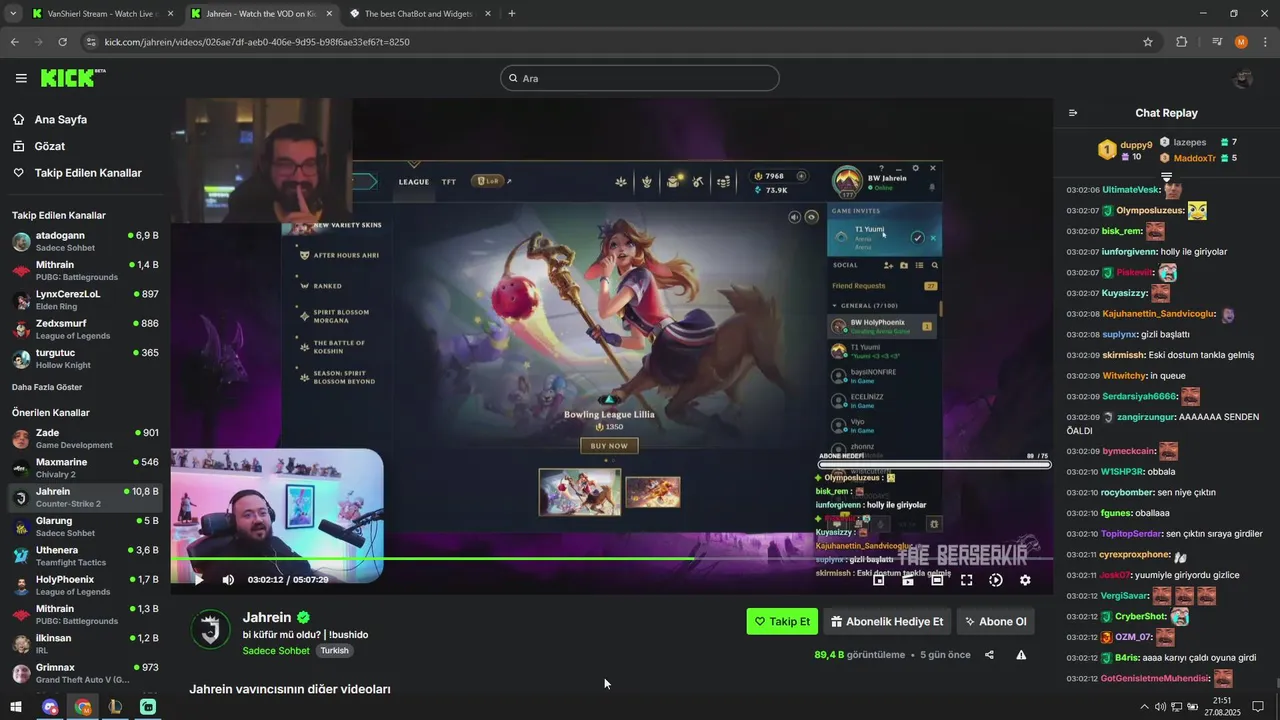Collapse the Chat Replay panel

point(1073,113)
